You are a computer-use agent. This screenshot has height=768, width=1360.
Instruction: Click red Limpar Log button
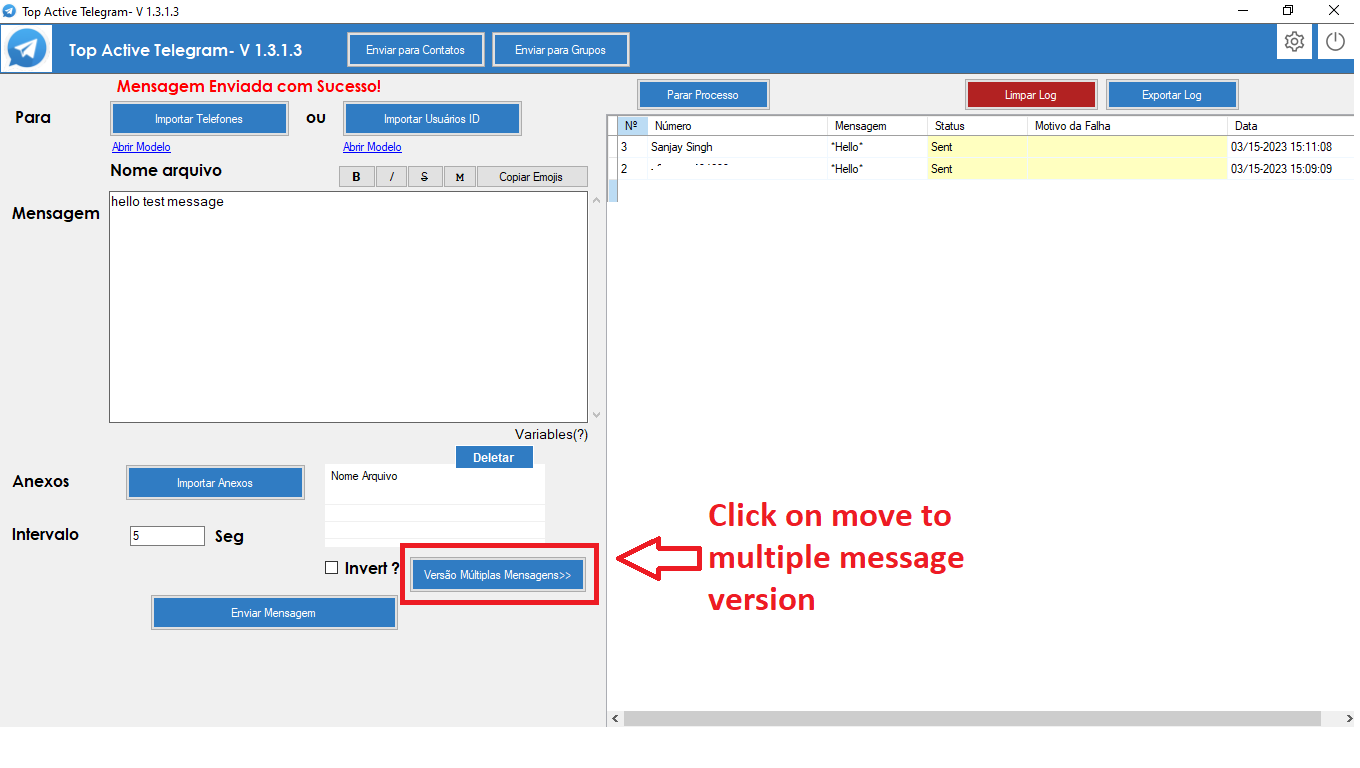[x=1031, y=95]
